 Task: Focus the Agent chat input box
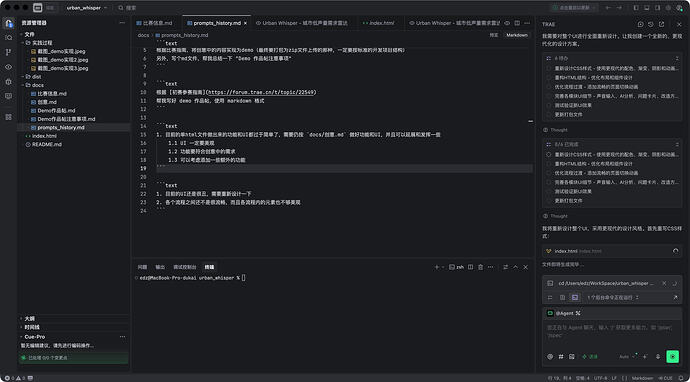tap(612, 331)
